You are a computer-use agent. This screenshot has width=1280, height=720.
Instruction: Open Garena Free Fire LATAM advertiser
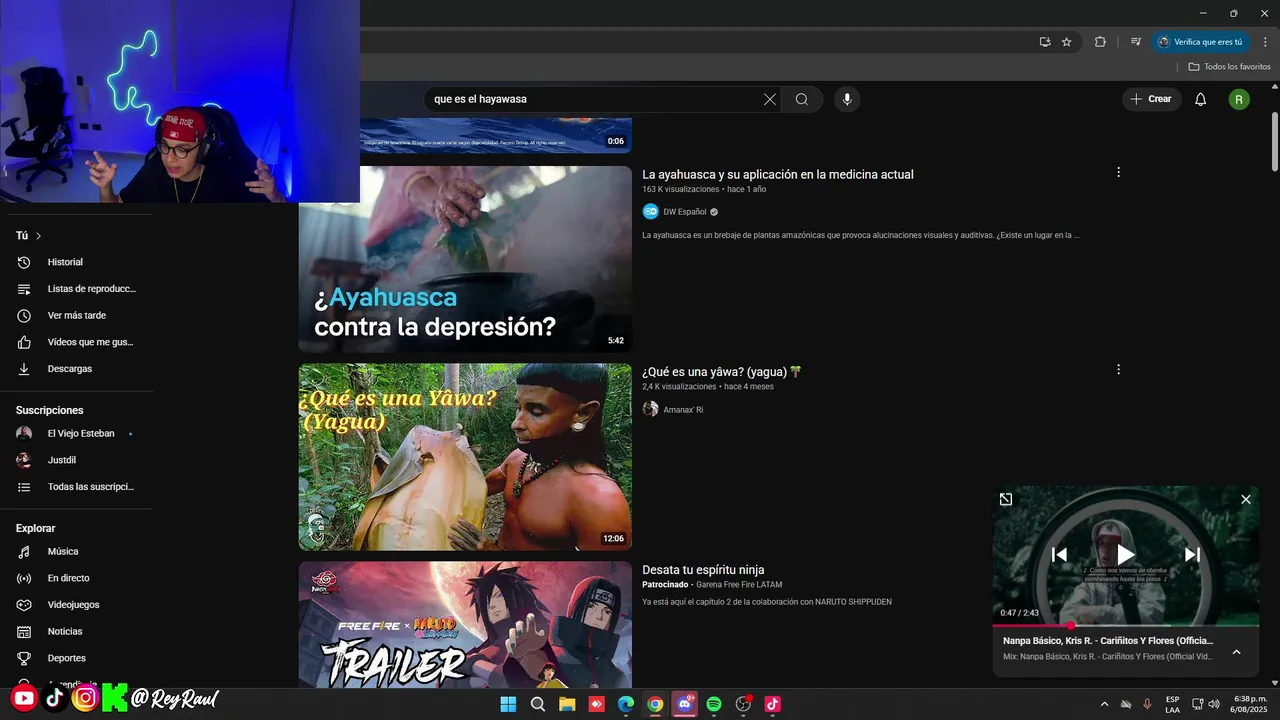pos(739,585)
